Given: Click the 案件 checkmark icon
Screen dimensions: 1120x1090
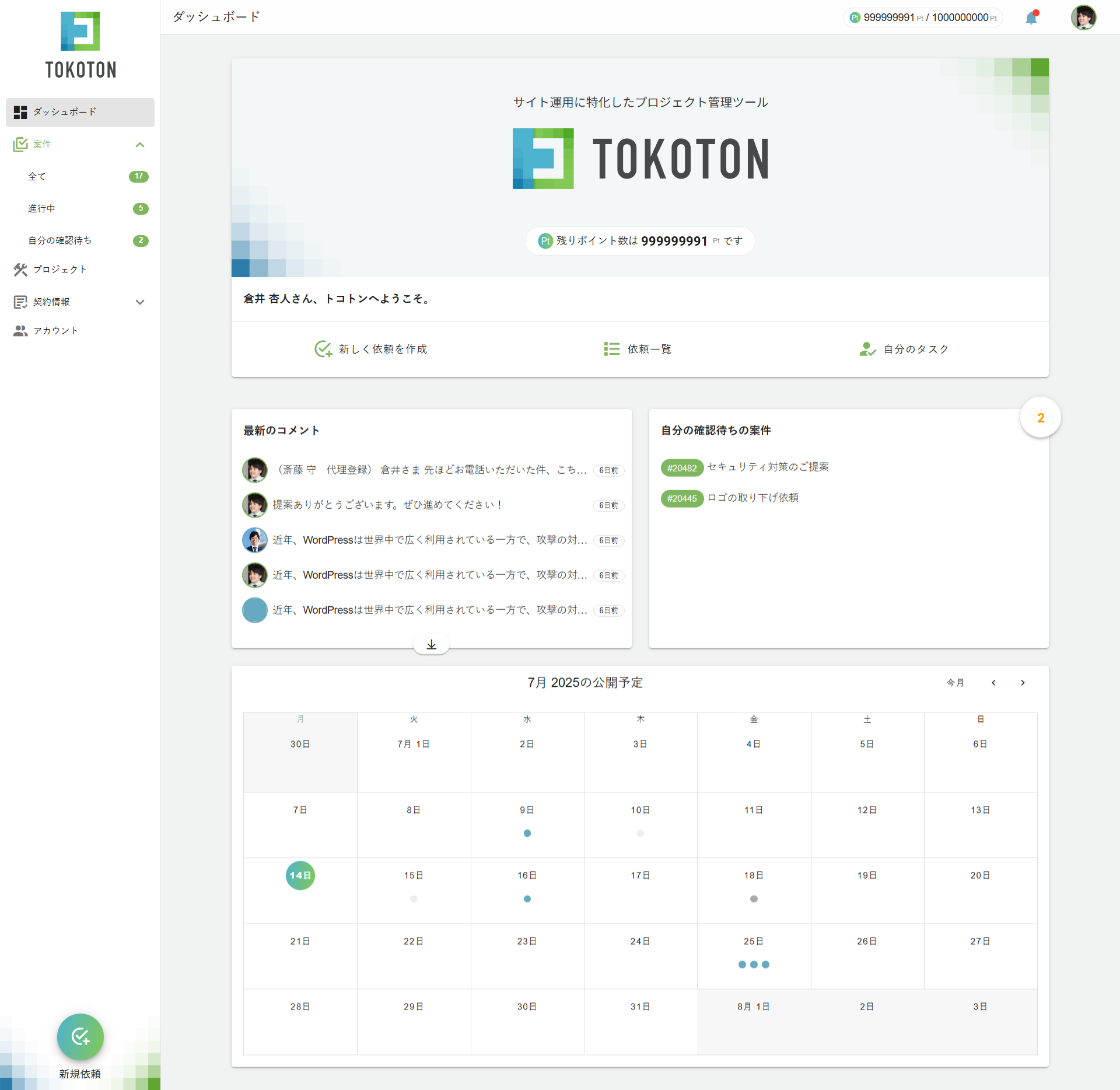Looking at the screenshot, I should tap(20, 144).
